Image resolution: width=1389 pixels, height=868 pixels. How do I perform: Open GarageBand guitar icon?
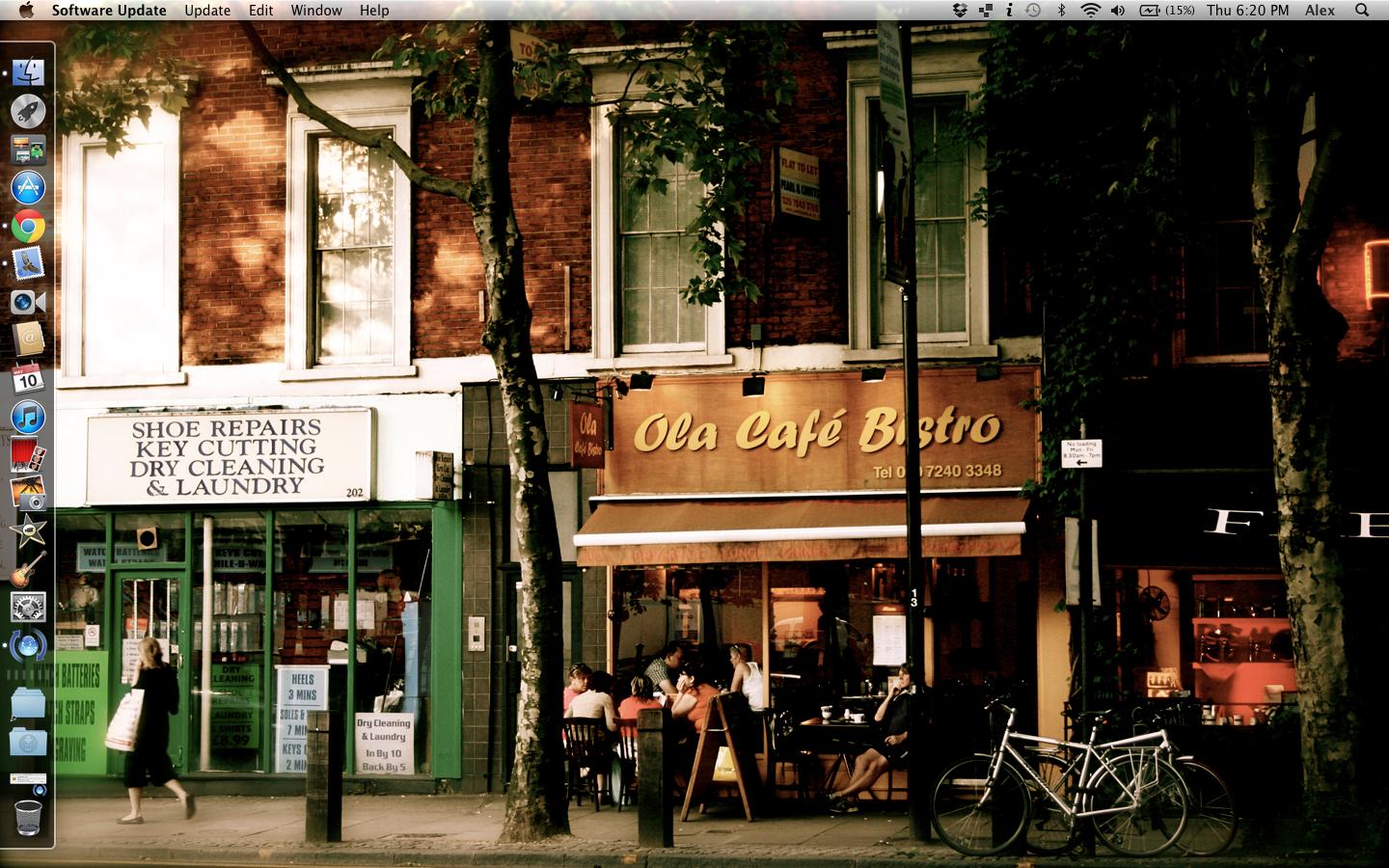coord(28,568)
